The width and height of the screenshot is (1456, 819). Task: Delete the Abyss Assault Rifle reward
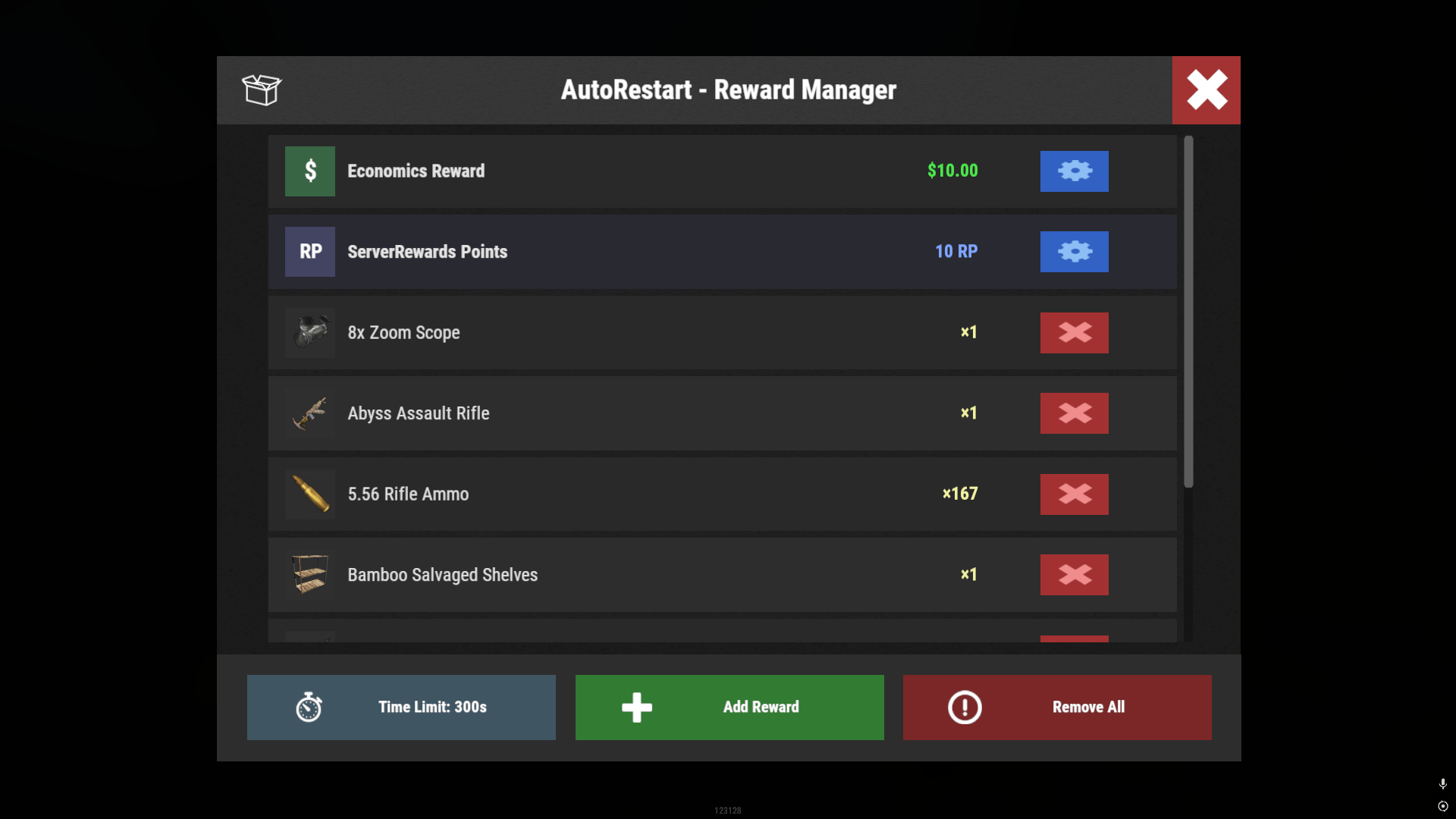(x=1074, y=413)
